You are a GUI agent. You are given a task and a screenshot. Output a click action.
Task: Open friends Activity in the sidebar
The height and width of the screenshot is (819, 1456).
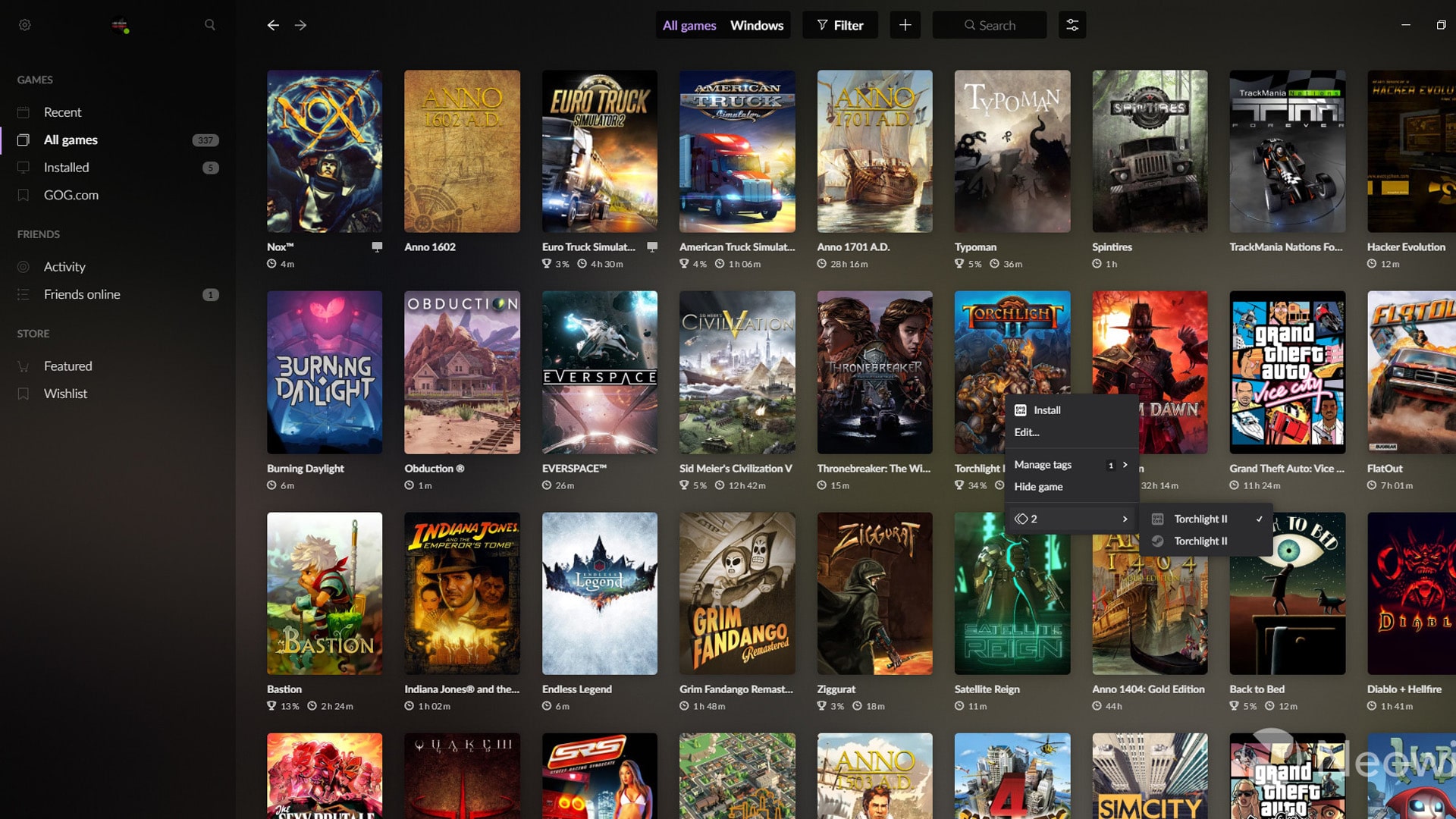pyautogui.click(x=118, y=267)
